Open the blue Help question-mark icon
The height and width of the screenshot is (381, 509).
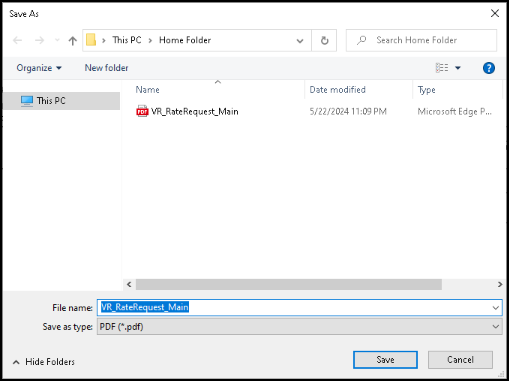pos(489,68)
